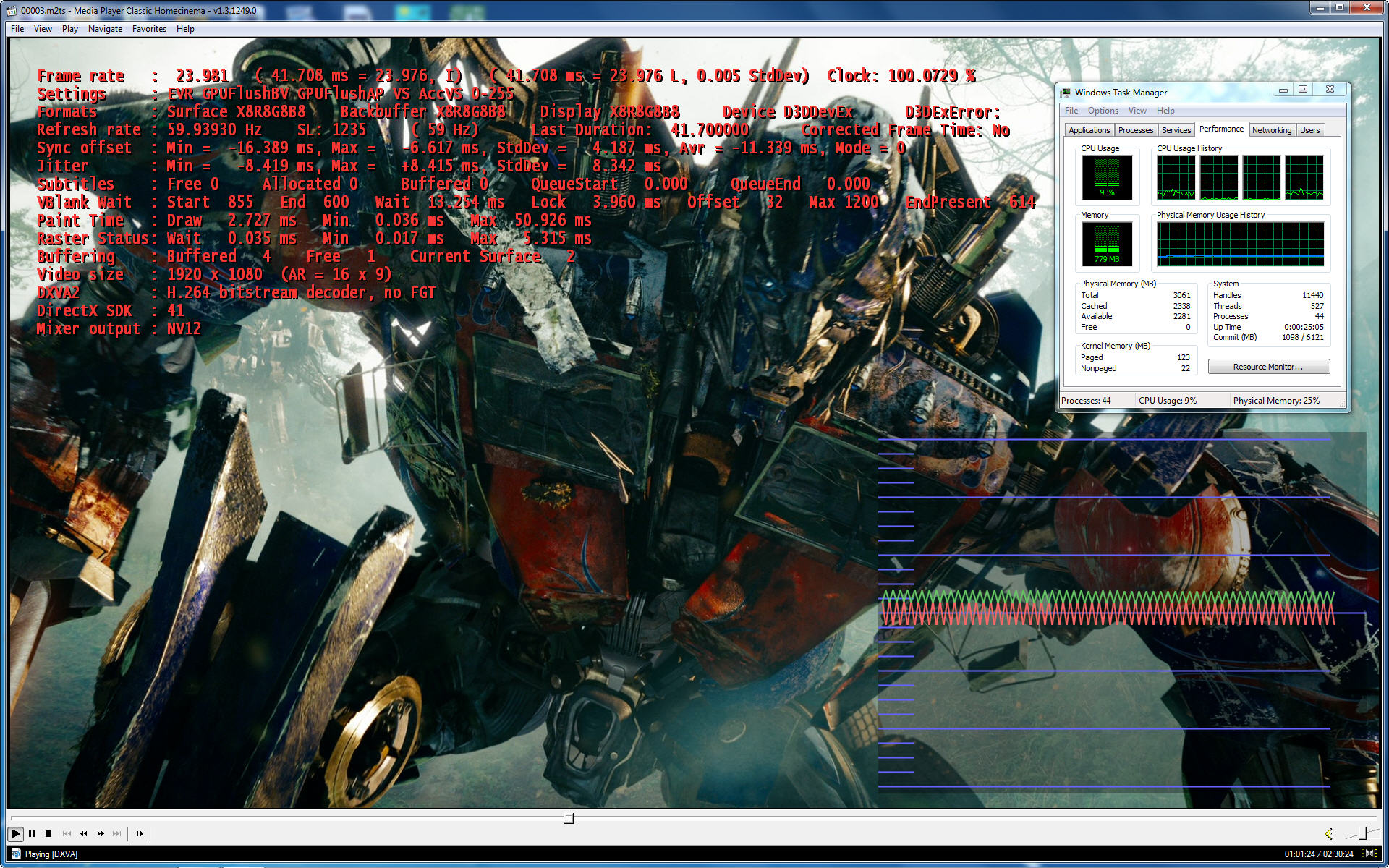Viewport: 1389px width, 868px height.
Task: Click the frame step button
Action: pyautogui.click(x=140, y=833)
